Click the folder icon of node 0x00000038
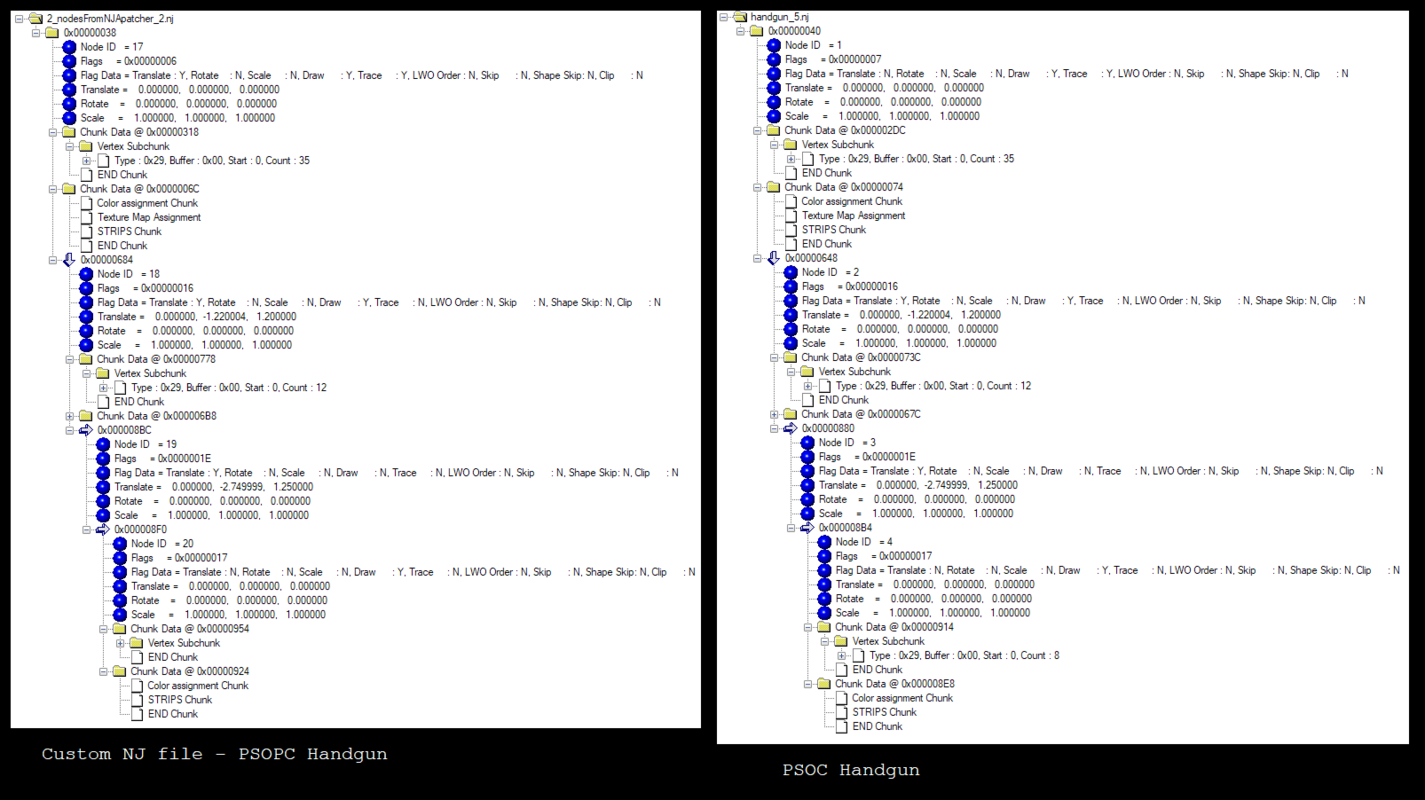The height and width of the screenshot is (800, 1425). tap(52, 33)
